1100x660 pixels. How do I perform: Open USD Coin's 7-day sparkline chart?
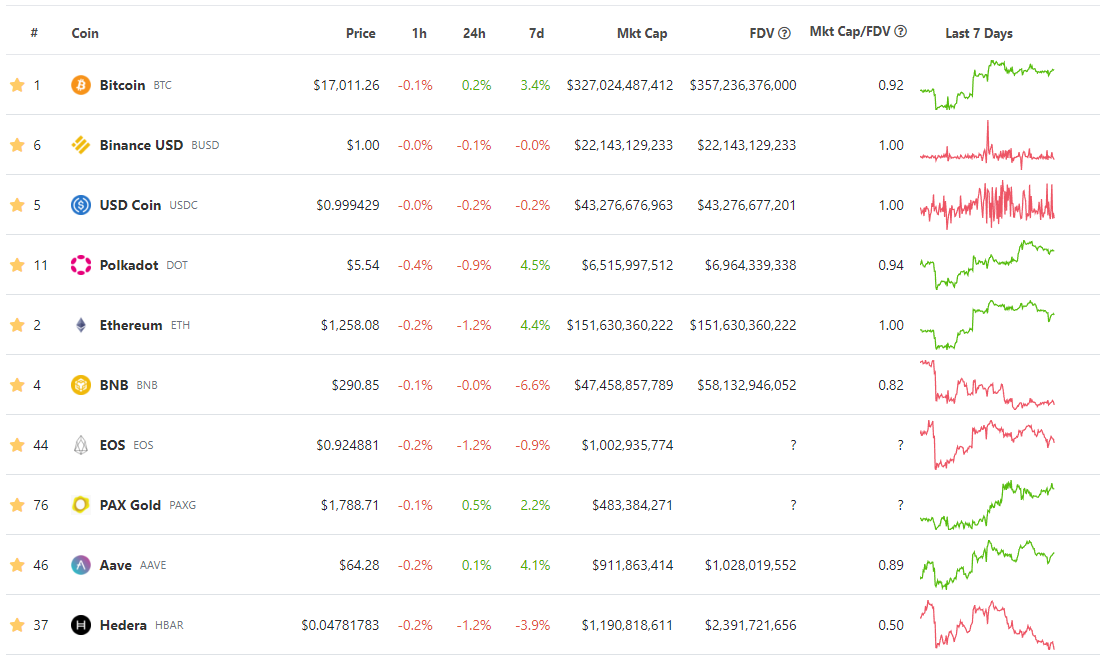987,205
